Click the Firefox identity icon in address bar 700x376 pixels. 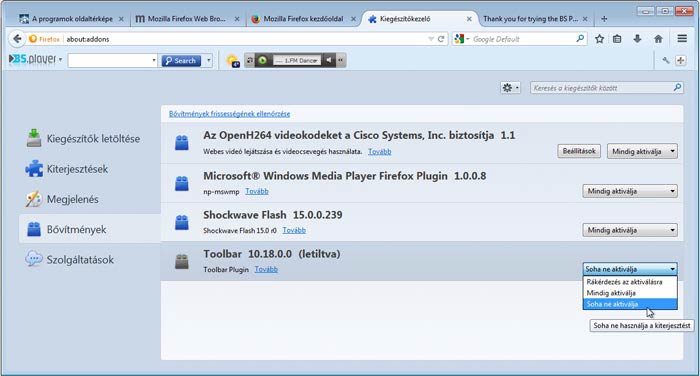pos(33,39)
